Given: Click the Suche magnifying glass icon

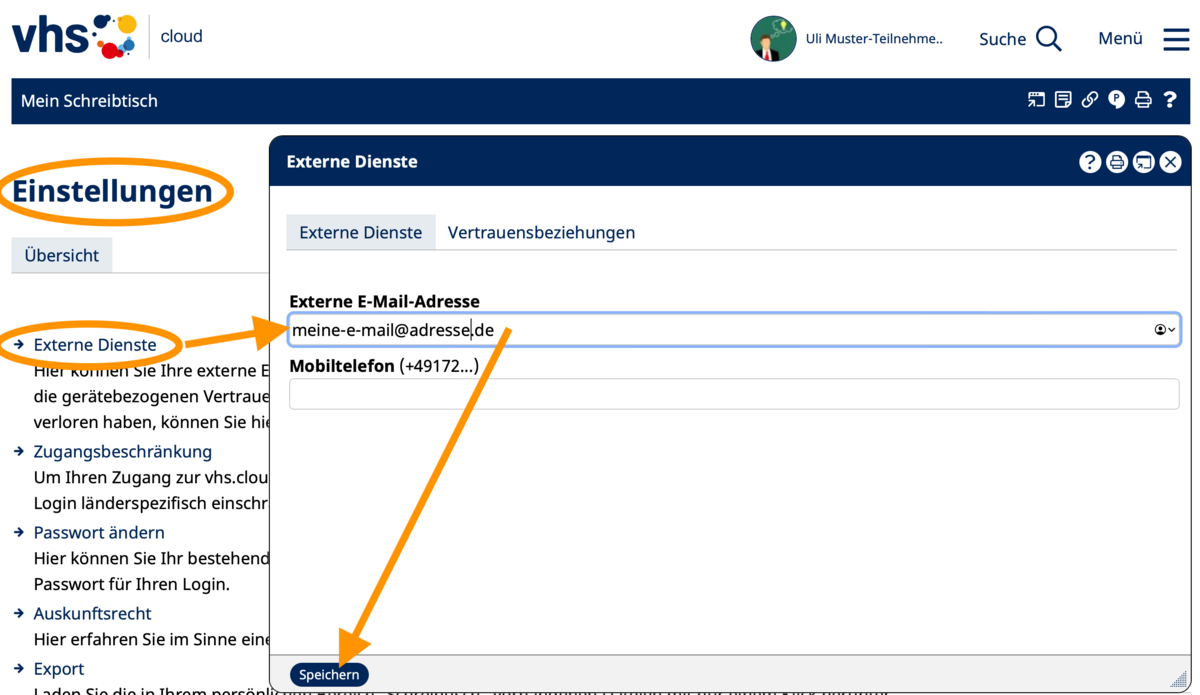Looking at the screenshot, I should pos(1048,39).
